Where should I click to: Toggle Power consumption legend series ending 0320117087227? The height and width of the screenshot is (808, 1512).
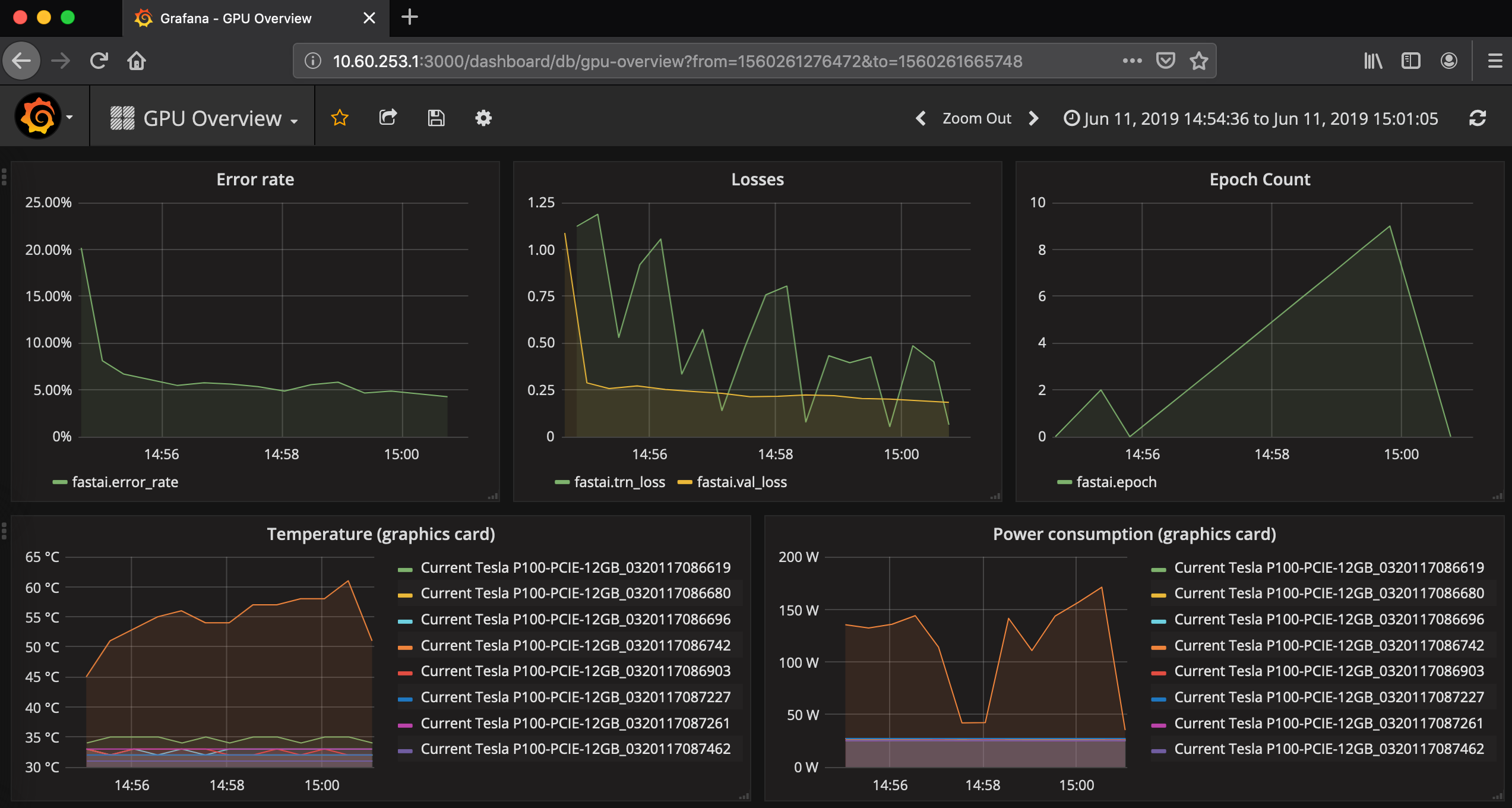(1329, 697)
